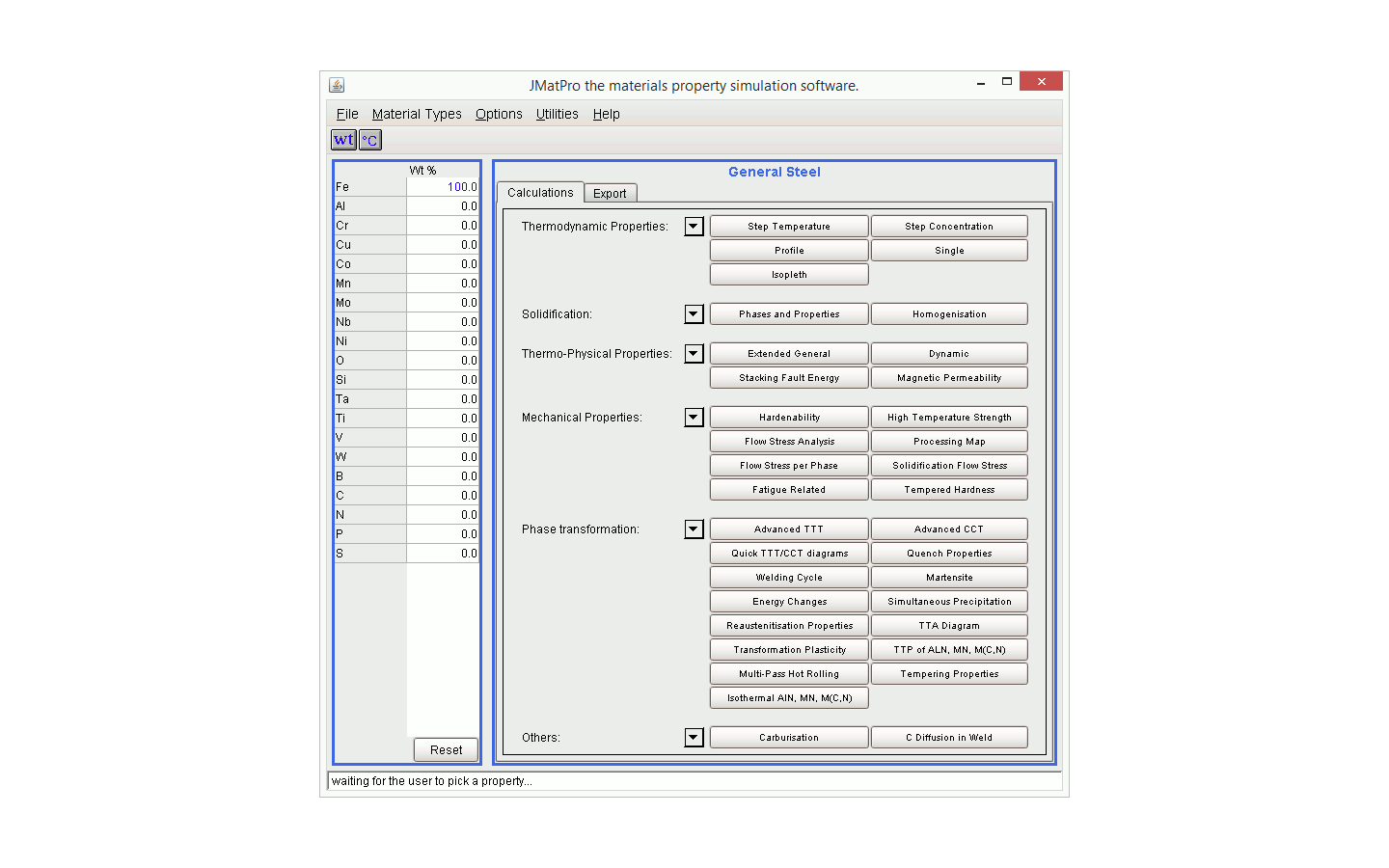This screenshot has width=1389, height=868.
Task: Open Isothermal AlN, MN, M(C,N) calculation
Action: pyautogui.click(x=789, y=698)
